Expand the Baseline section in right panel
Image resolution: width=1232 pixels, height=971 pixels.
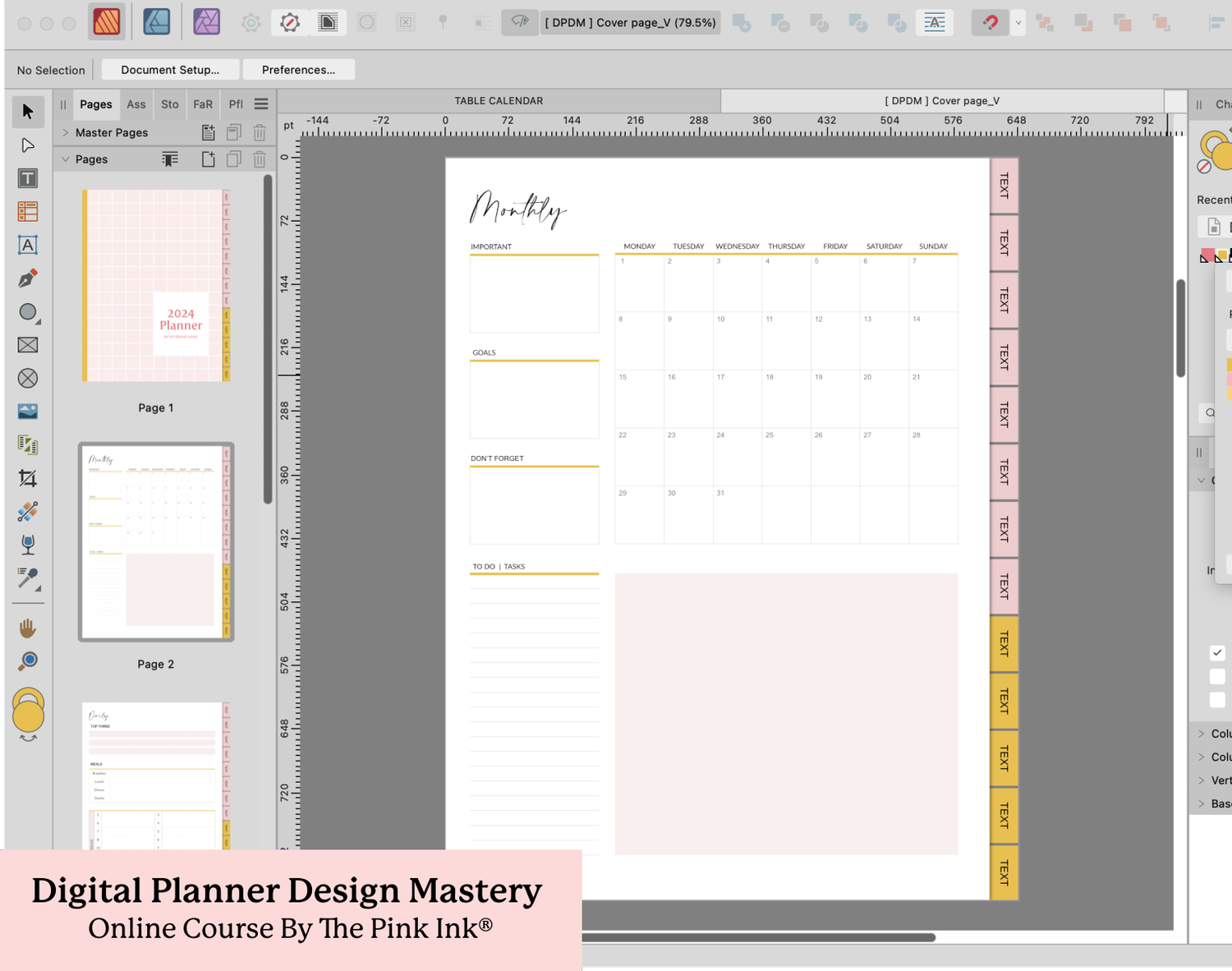1202,803
